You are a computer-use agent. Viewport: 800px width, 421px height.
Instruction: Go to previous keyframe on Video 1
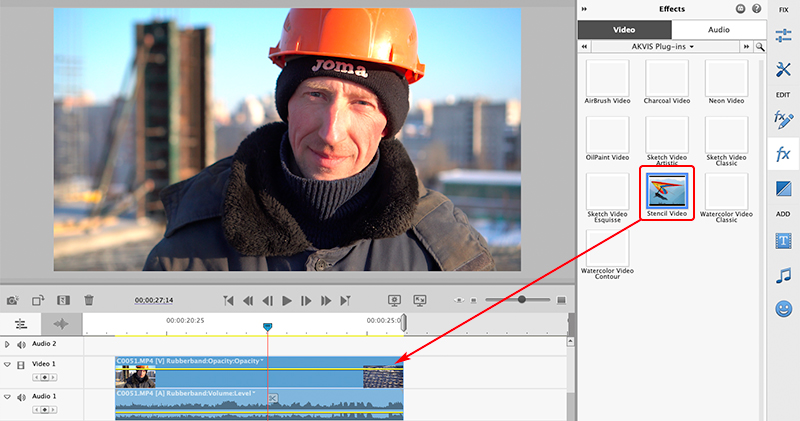point(37,378)
